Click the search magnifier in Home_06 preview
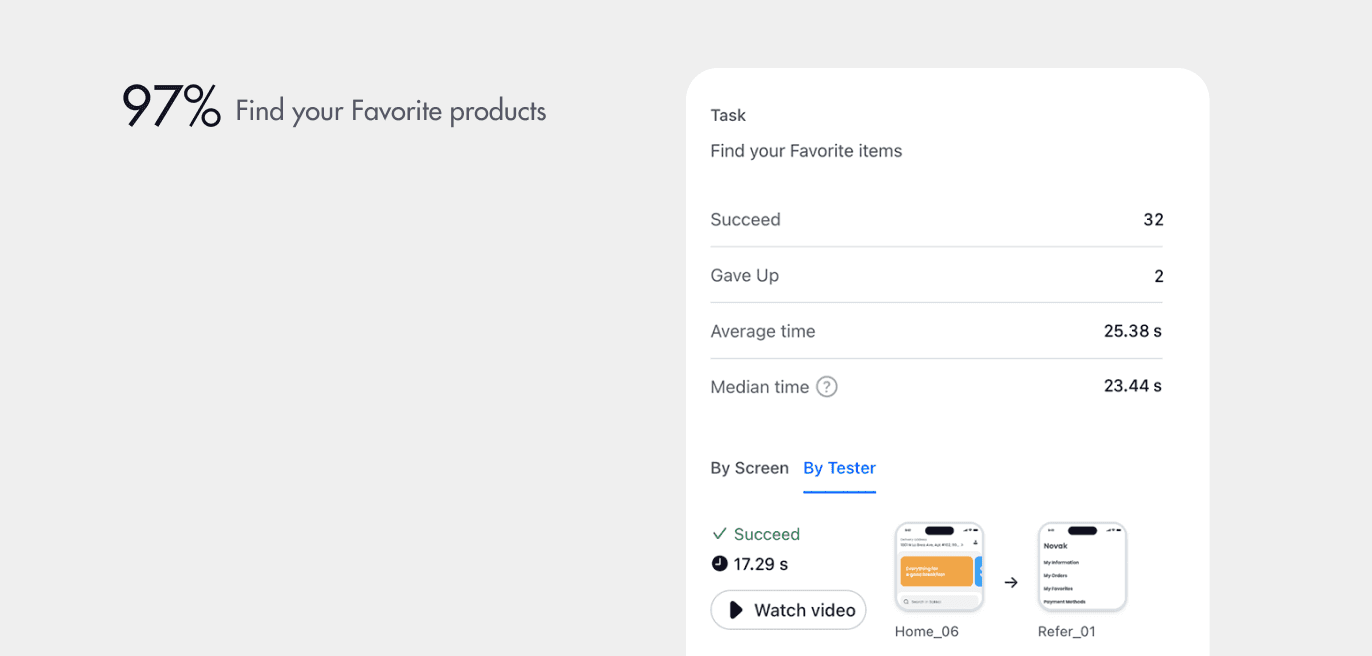Image resolution: width=1372 pixels, height=656 pixels. (906, 602)
